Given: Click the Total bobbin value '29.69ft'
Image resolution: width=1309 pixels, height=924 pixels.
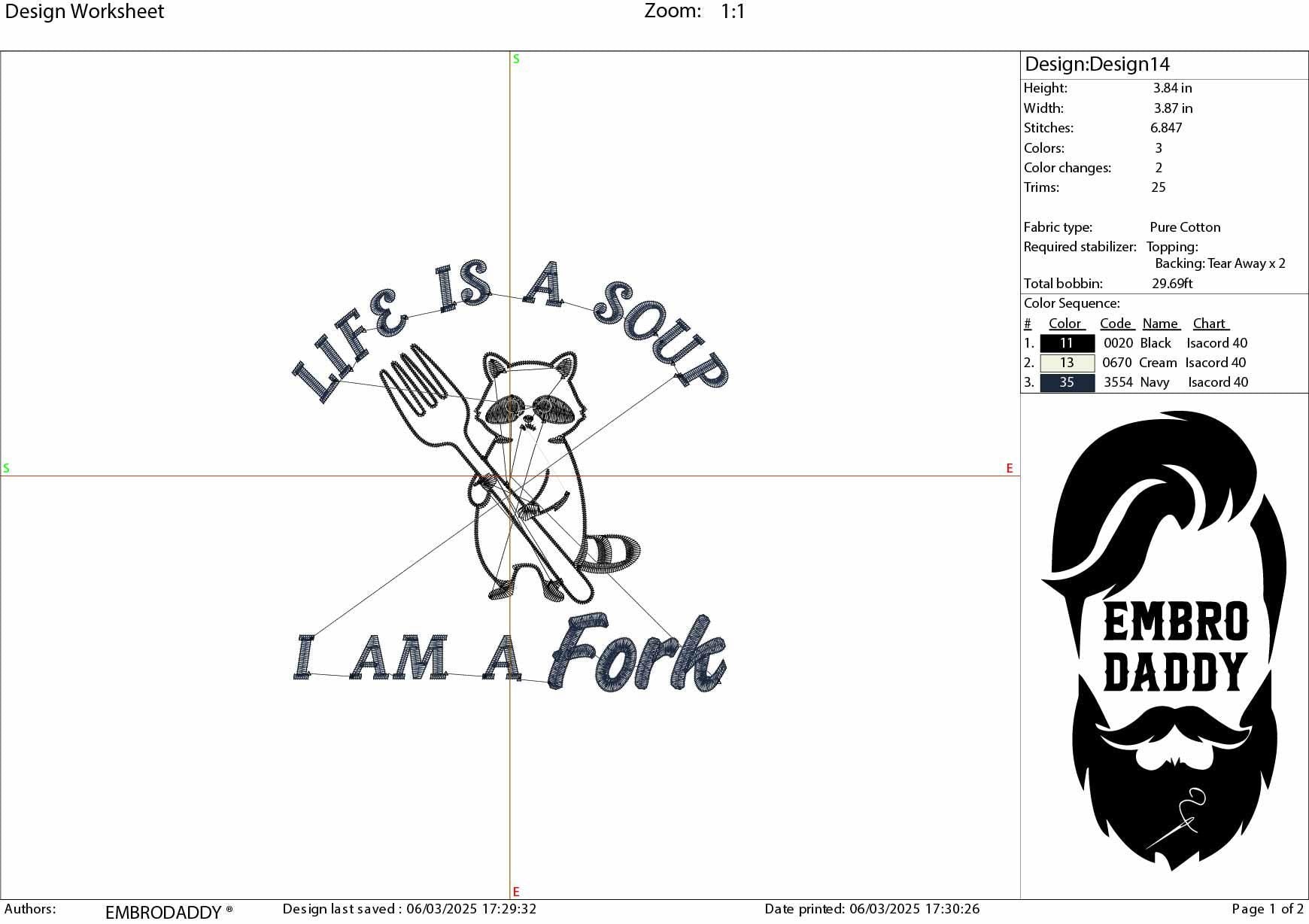Looking at the screenshot, I should pyautogui.click(x=1172, y=284).
